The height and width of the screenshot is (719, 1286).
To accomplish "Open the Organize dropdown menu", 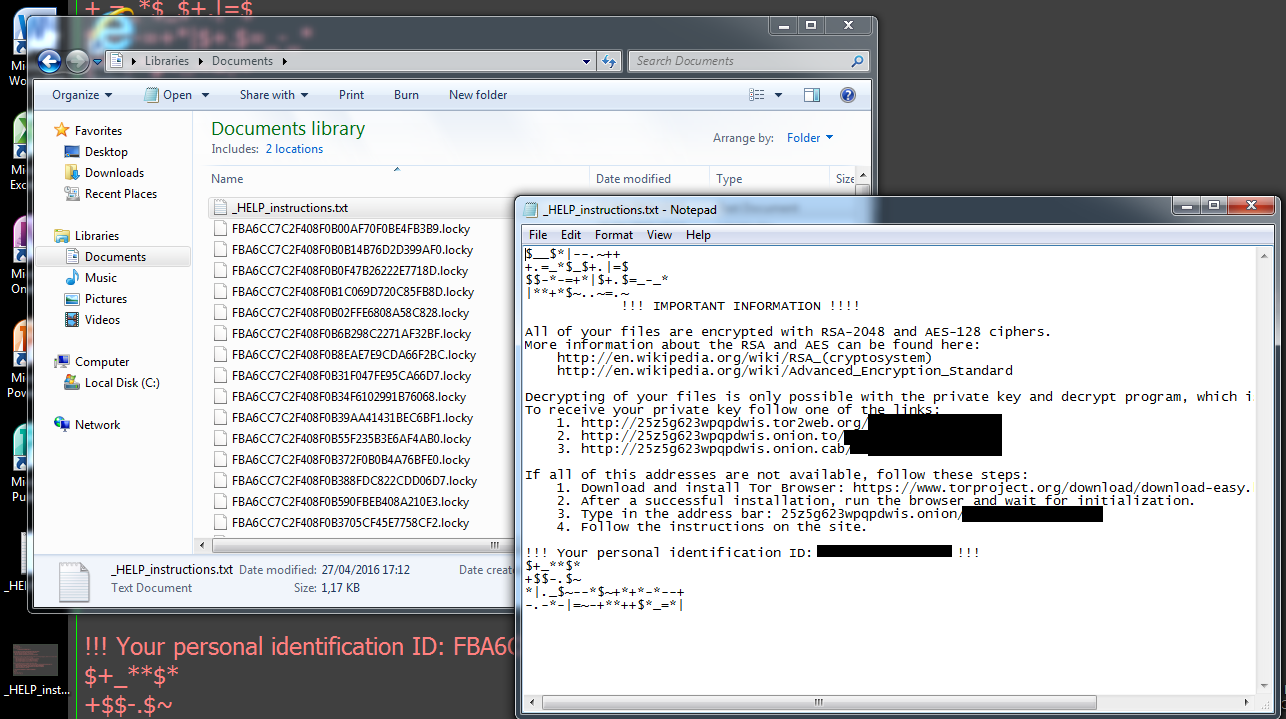I will [82, 95].
